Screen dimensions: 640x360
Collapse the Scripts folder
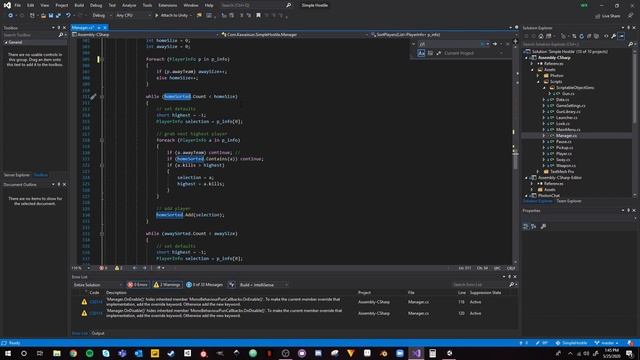tap(538, 82)
